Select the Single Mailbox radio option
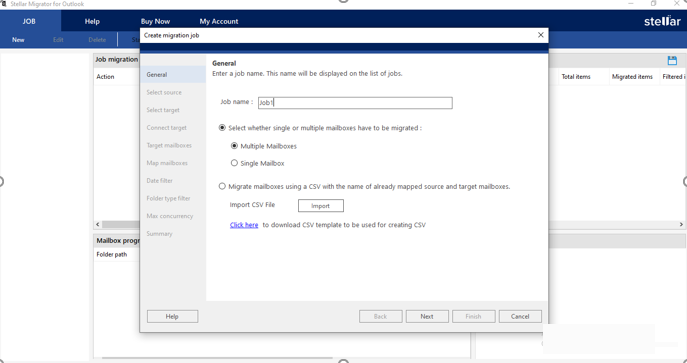 tap(234, 163)
